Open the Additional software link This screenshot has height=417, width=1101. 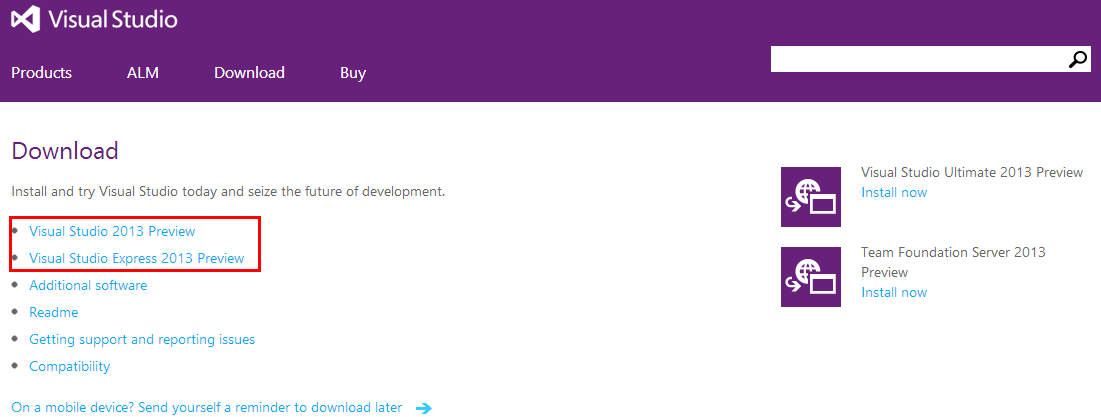click(88, 285)
